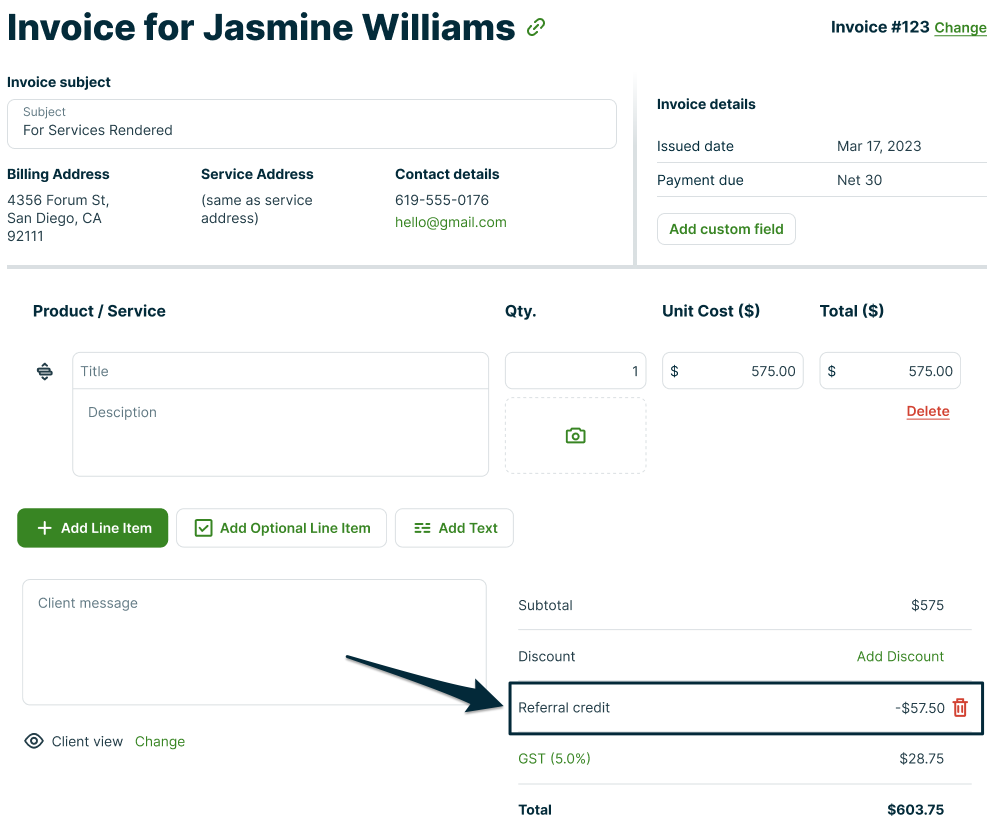The image size is (1002, 829).
Task: Click the red trash icon for Referral credit
Action: [960, 708]
